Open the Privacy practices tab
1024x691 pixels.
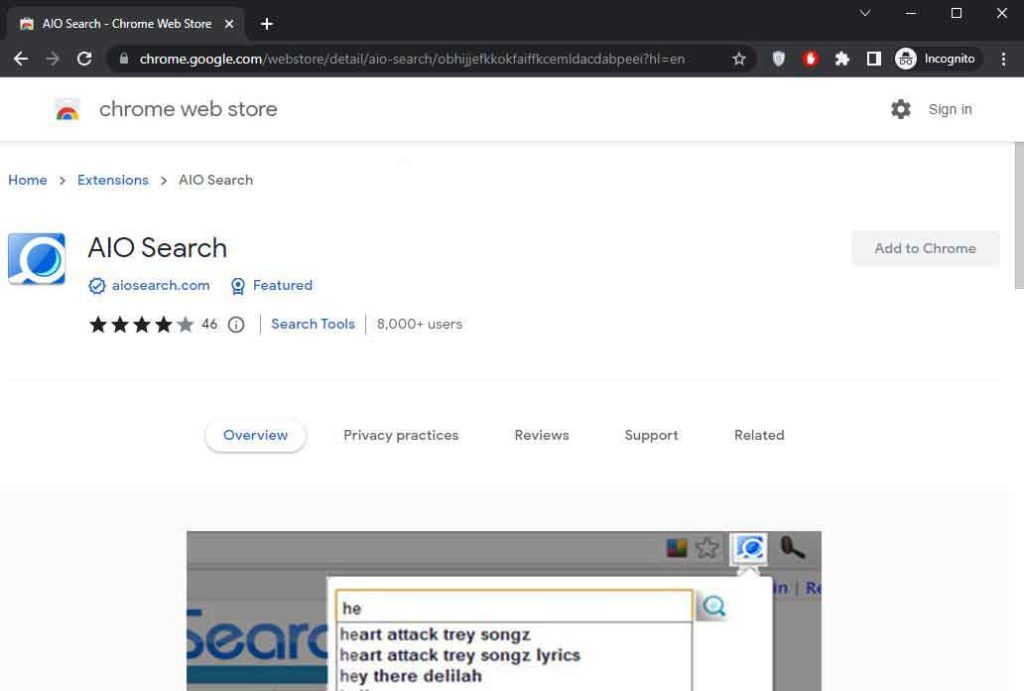[x=401, y=435]
